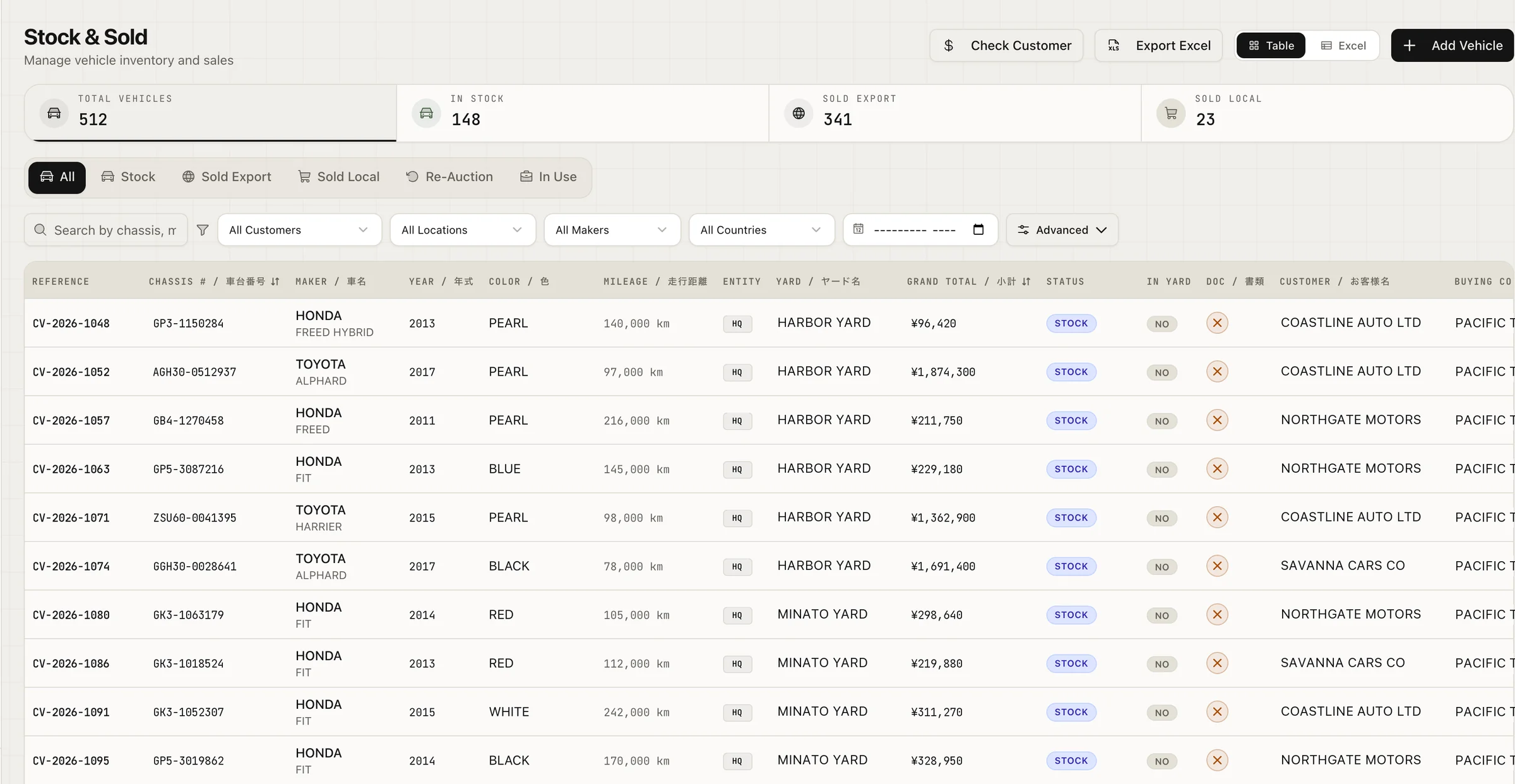Click the doc X icon for CV-2026-1071
The image size is (1515, 784).
[1217, 518]
